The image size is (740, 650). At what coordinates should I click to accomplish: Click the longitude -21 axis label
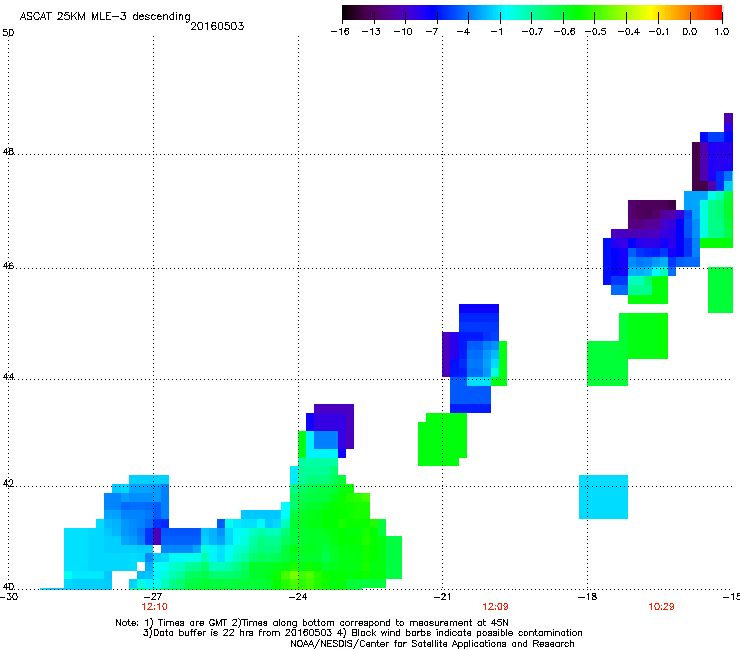(x=442, y=597)
